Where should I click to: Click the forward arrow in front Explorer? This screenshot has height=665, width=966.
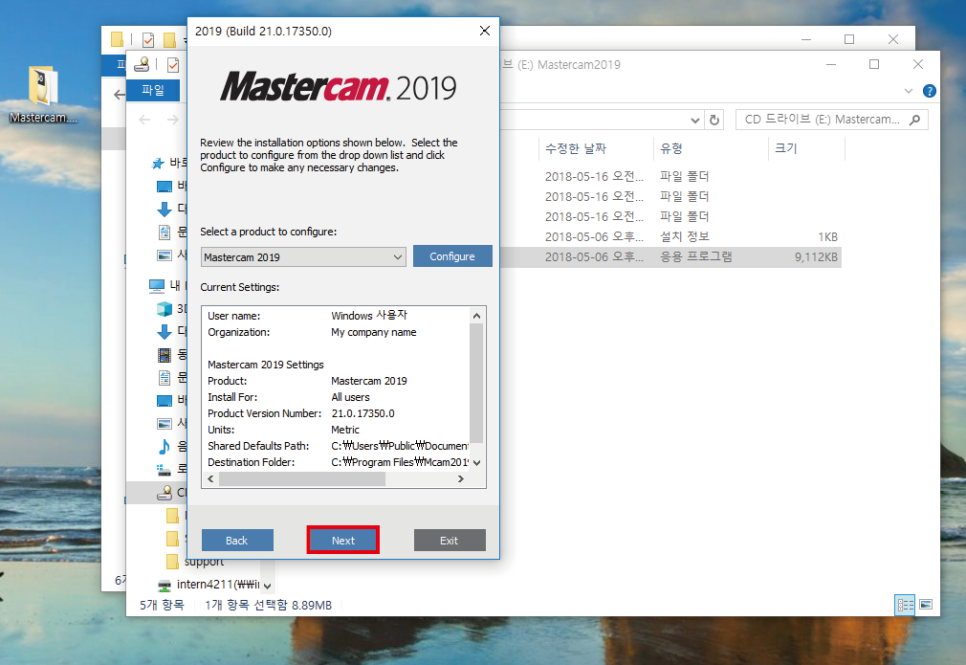[x=172, y=120]
